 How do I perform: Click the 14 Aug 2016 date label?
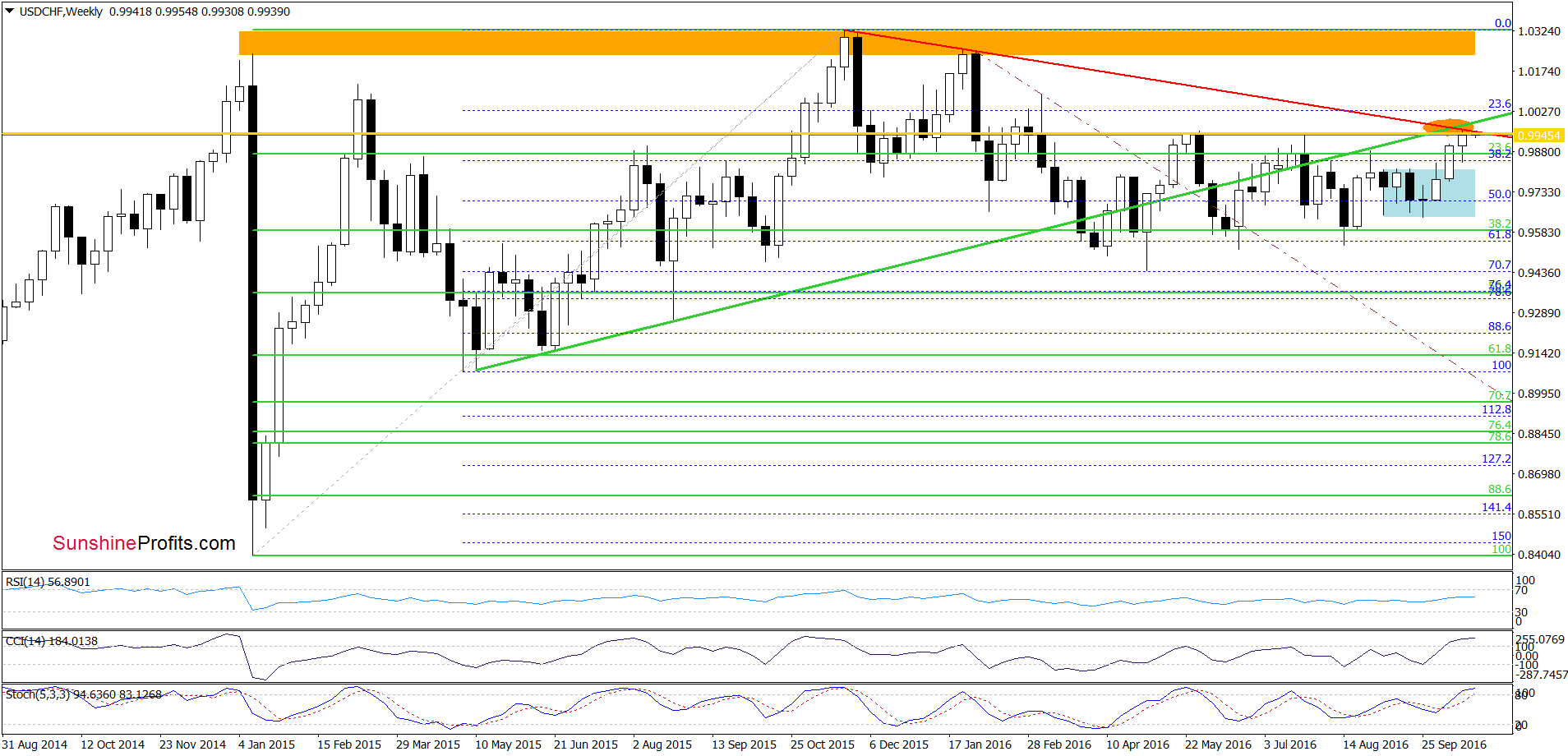coord(1376,744)
